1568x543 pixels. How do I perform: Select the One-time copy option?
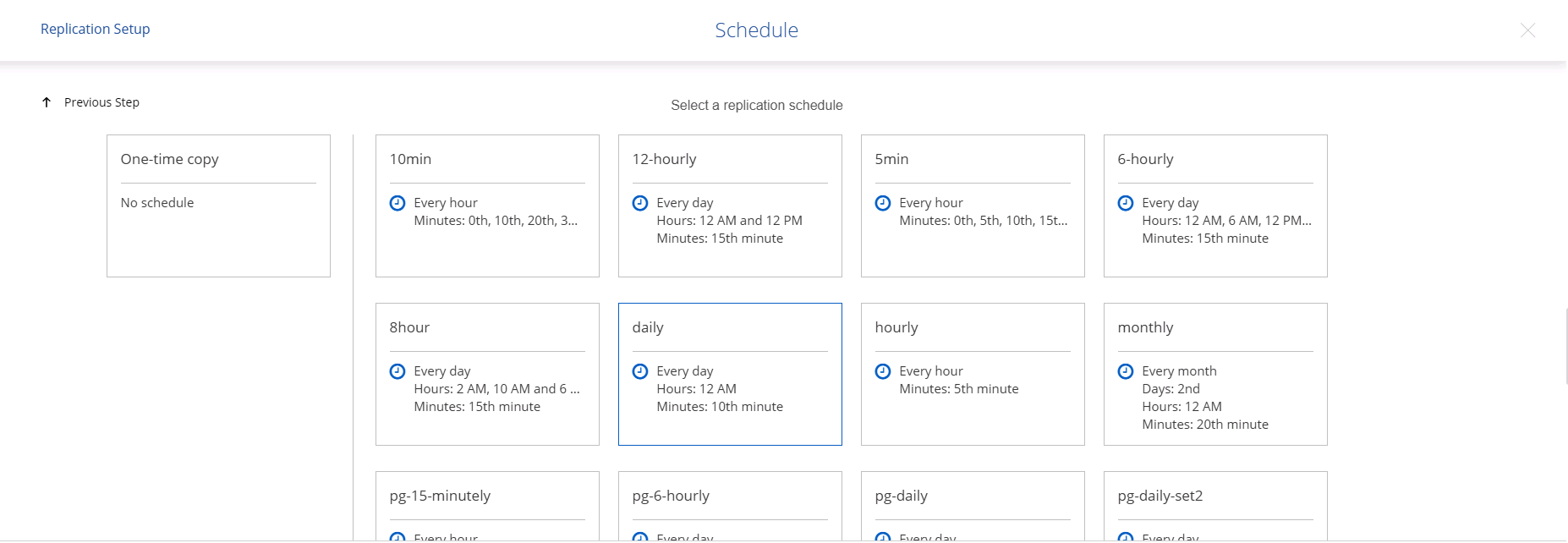(x=218, y=206)
